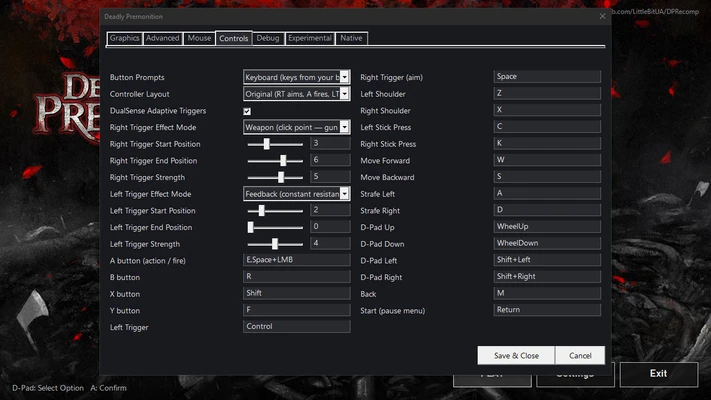Click Right Trigger (aim) binding field

click(547, 77)
